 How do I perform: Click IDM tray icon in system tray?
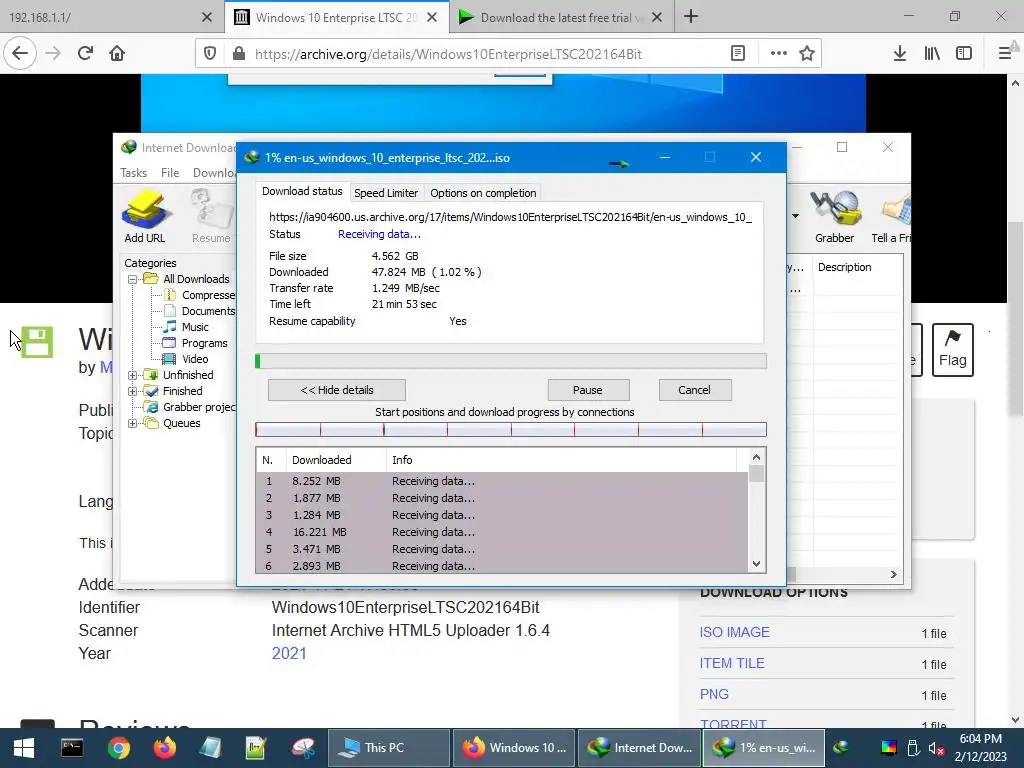coord(841,747)
